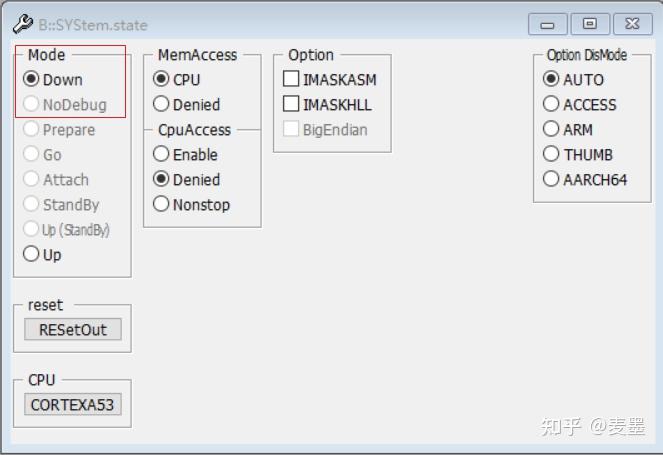The height and width of the screenshot is (455, 663).
Task: Set MemAccess to Denied
Action: (x=162, y=105)
